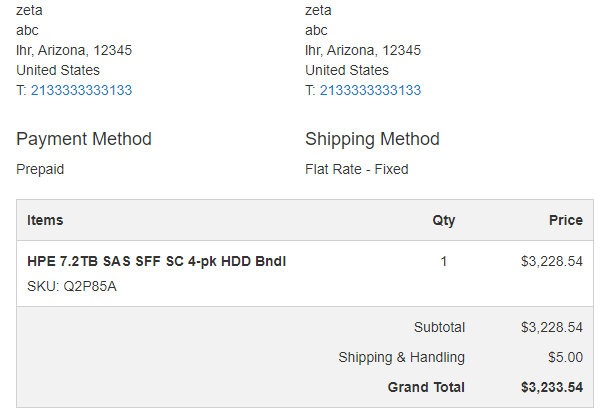Image resolution: width=606 pixels, height=415 pixels.
Task: Click the Grand Total label
Action: coord(426,387)
